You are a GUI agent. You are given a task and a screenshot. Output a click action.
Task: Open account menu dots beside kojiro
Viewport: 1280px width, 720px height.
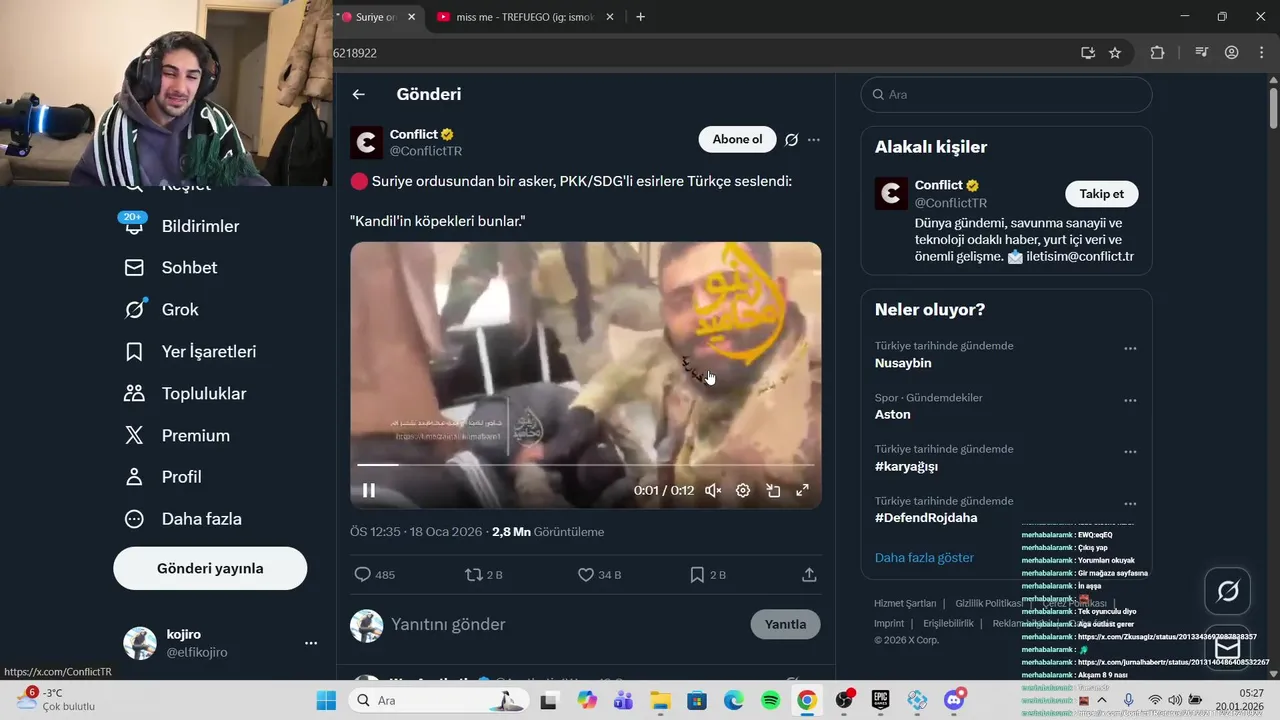pyautogui.click(x=311, y=643)
